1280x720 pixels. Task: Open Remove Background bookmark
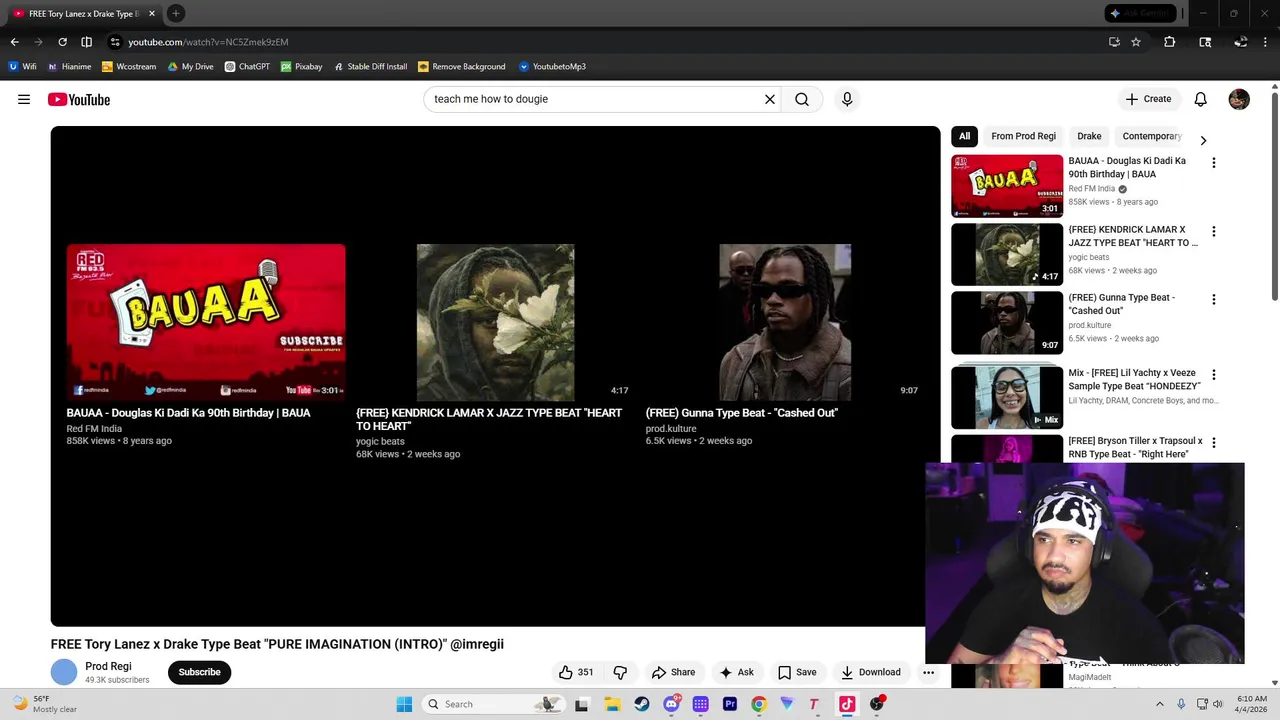(461, 66)
